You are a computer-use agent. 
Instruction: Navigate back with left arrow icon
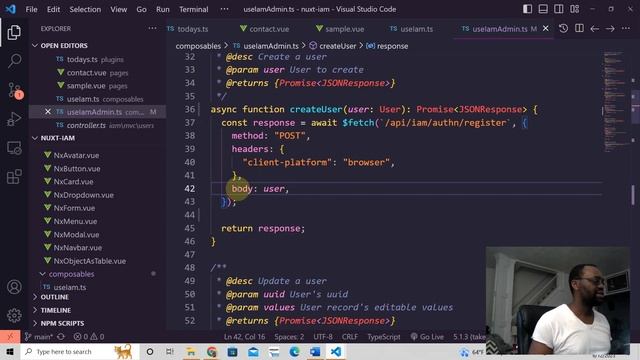tap(595, 29)
